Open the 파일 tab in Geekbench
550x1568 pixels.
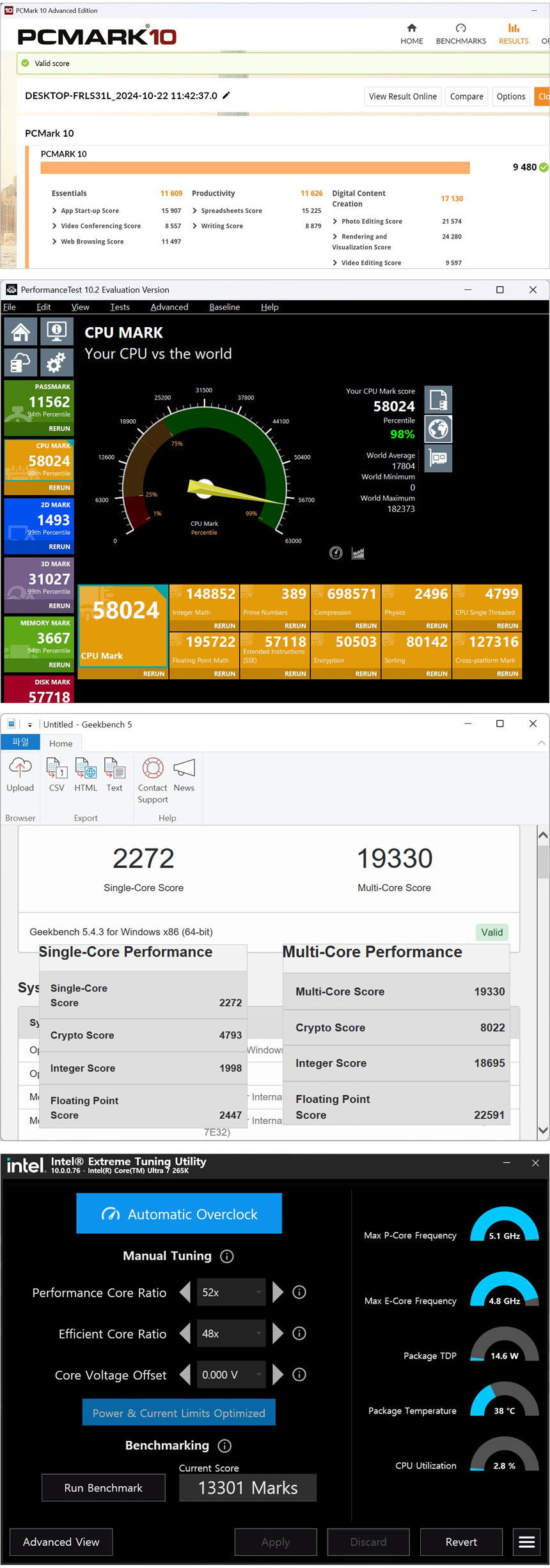20,742
